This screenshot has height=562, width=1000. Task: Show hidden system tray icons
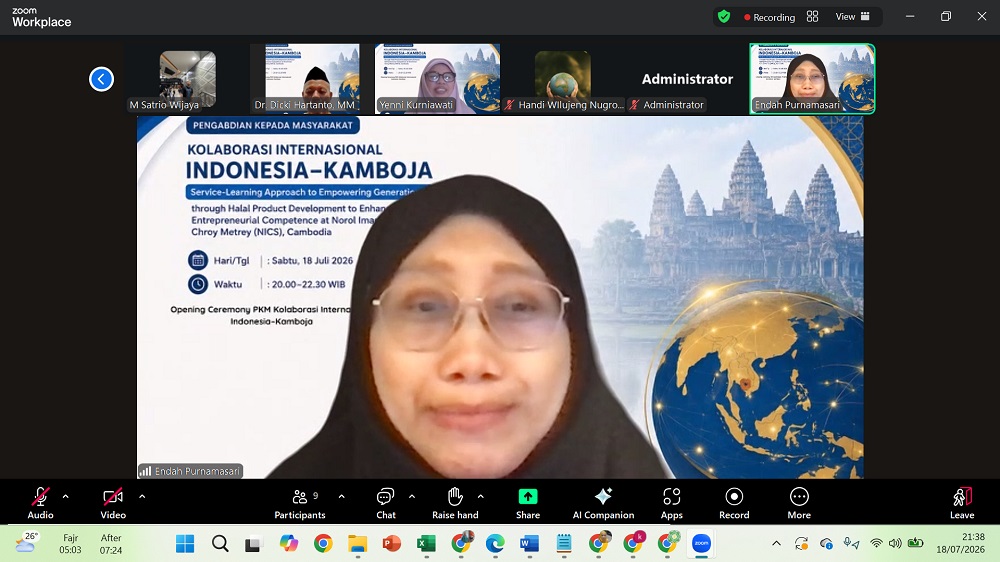pyautogui.click(x=776, y=544)
